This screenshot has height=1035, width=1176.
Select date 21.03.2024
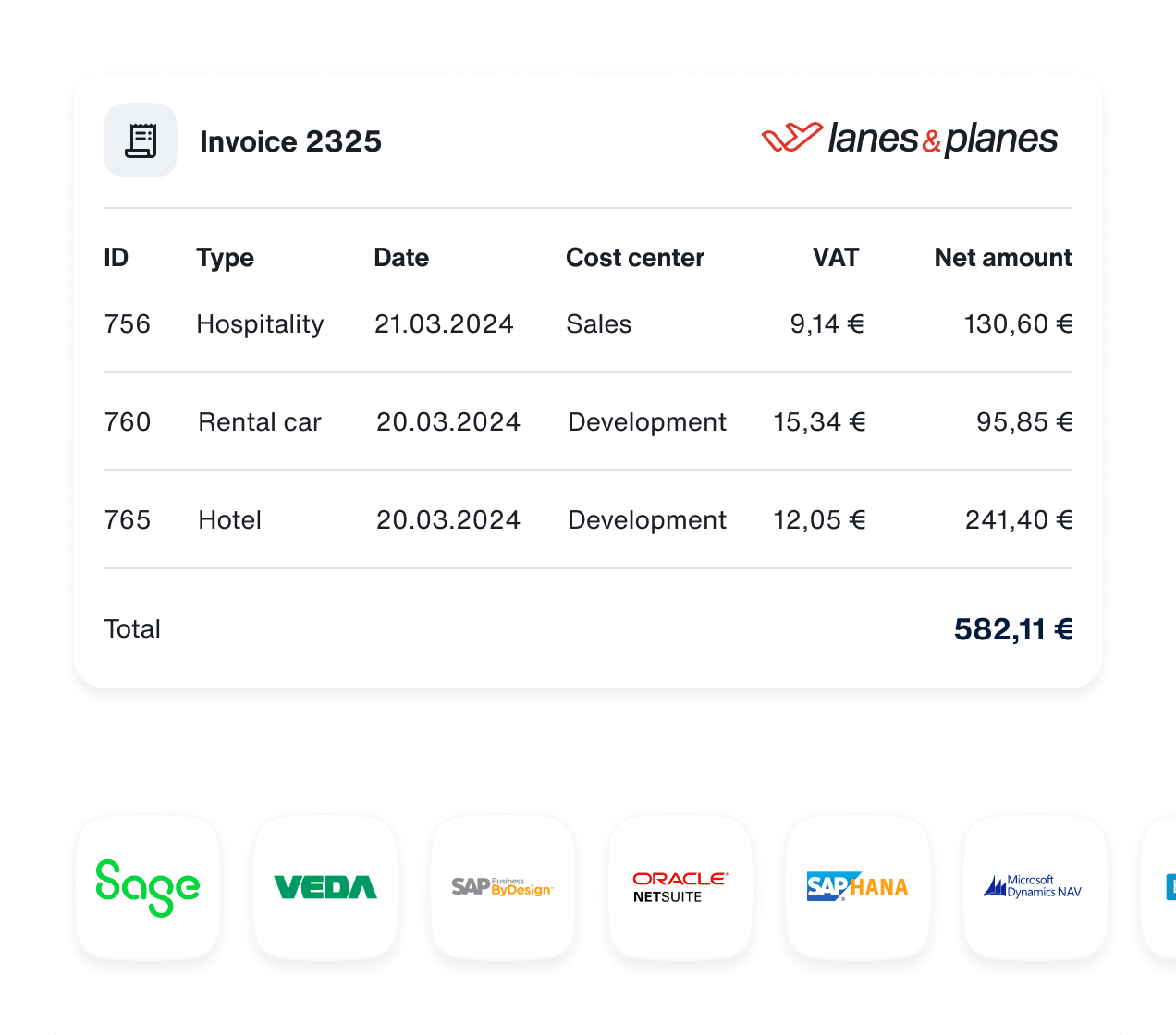click(444, 323)
